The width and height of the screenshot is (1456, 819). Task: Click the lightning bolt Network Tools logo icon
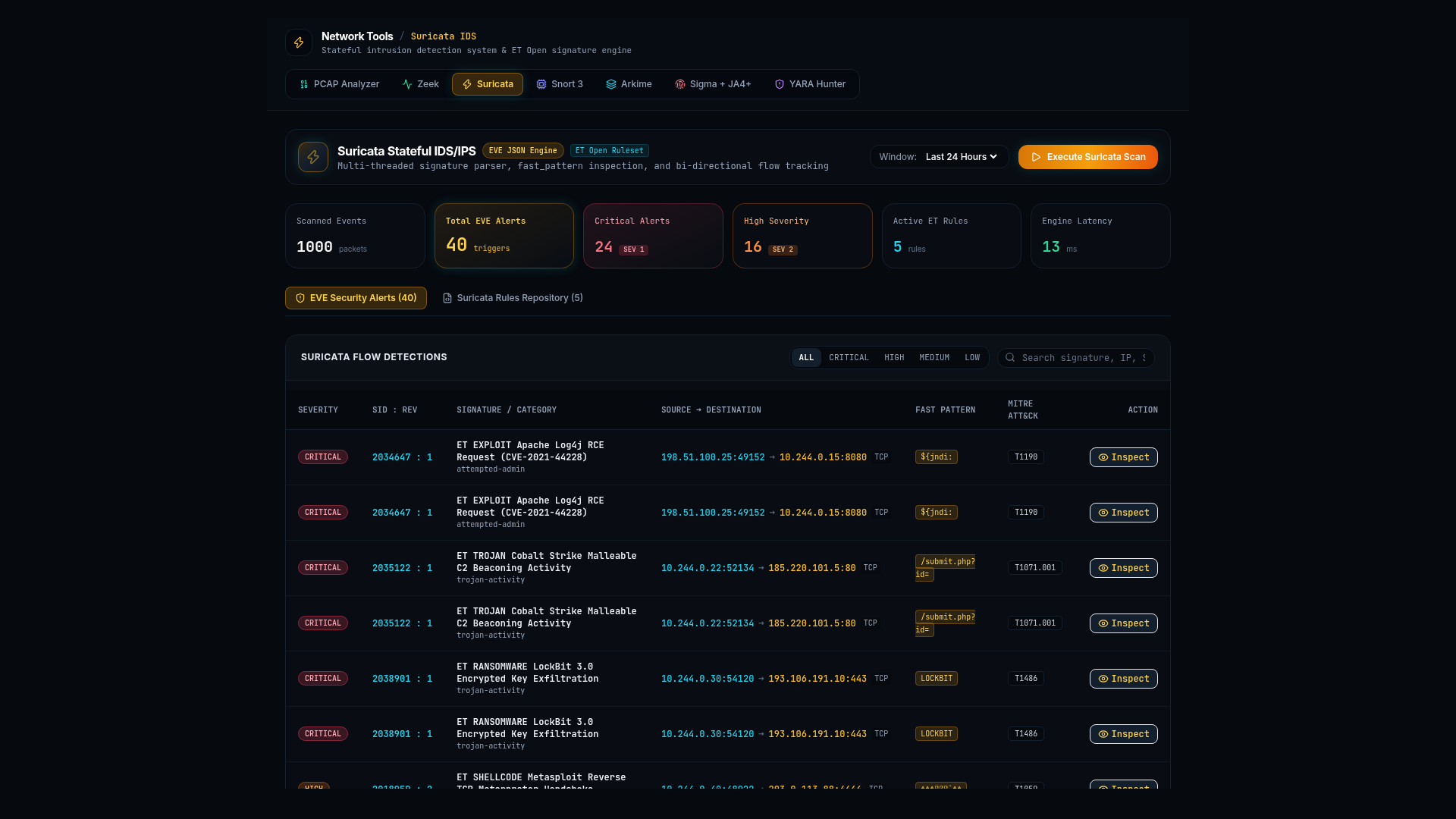[x=299, y=42]
